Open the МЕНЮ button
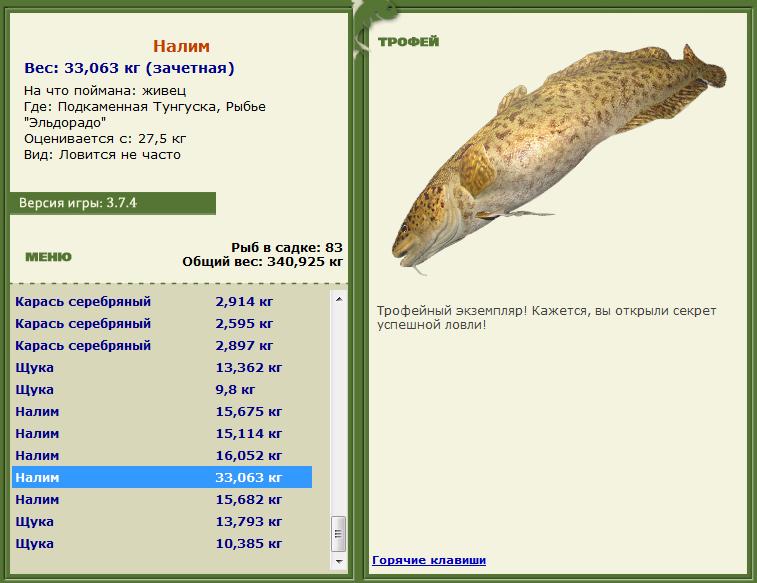757x583 pixels. [48, 257]
